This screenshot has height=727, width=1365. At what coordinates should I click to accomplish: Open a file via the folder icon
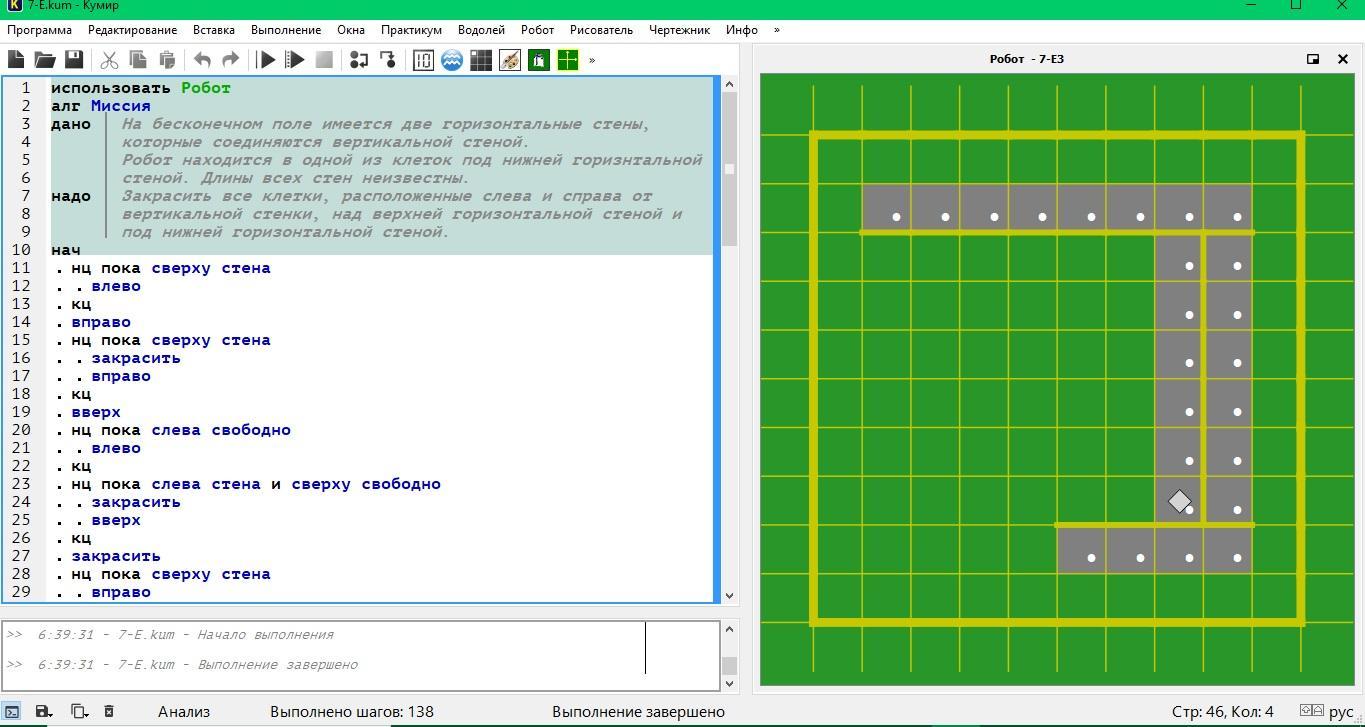point(45,60)
